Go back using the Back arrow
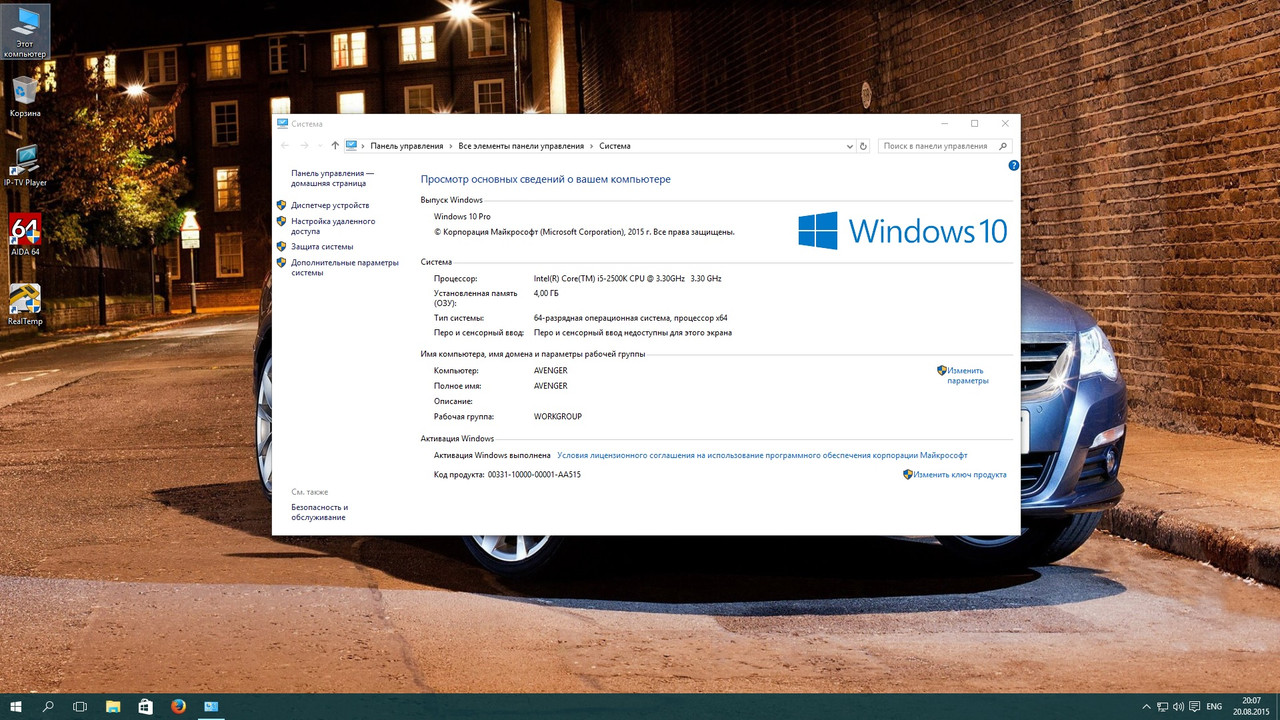This screenshot has height=720, width=1280. point(287,146)
